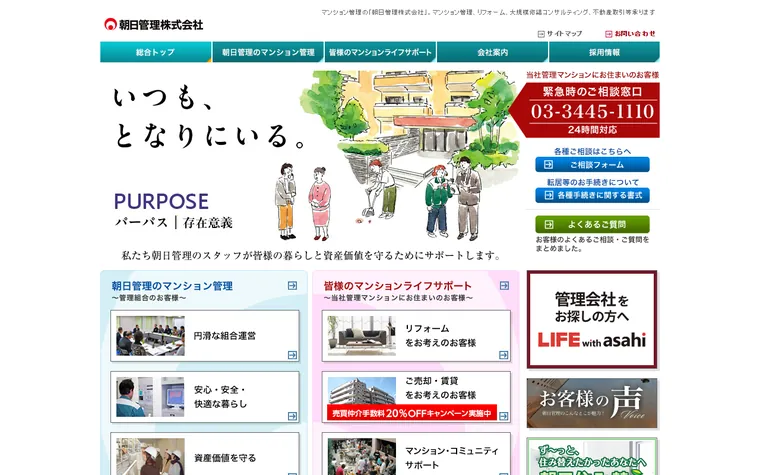Click arrow icon in 円滑な組合運営 card

coord(292,355)
